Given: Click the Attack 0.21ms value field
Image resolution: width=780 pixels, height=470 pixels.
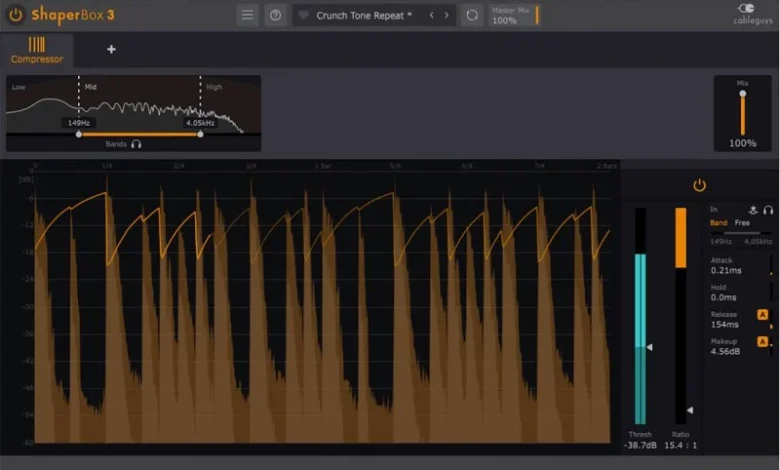Looking at the screenshot, I should (725, 270).
